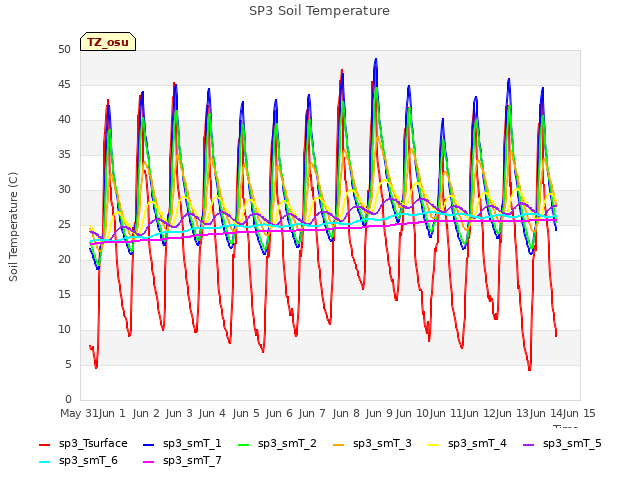Click the Jun 11 x-axis tick label
The image size is (640, 480).
(x=446, y=413)
